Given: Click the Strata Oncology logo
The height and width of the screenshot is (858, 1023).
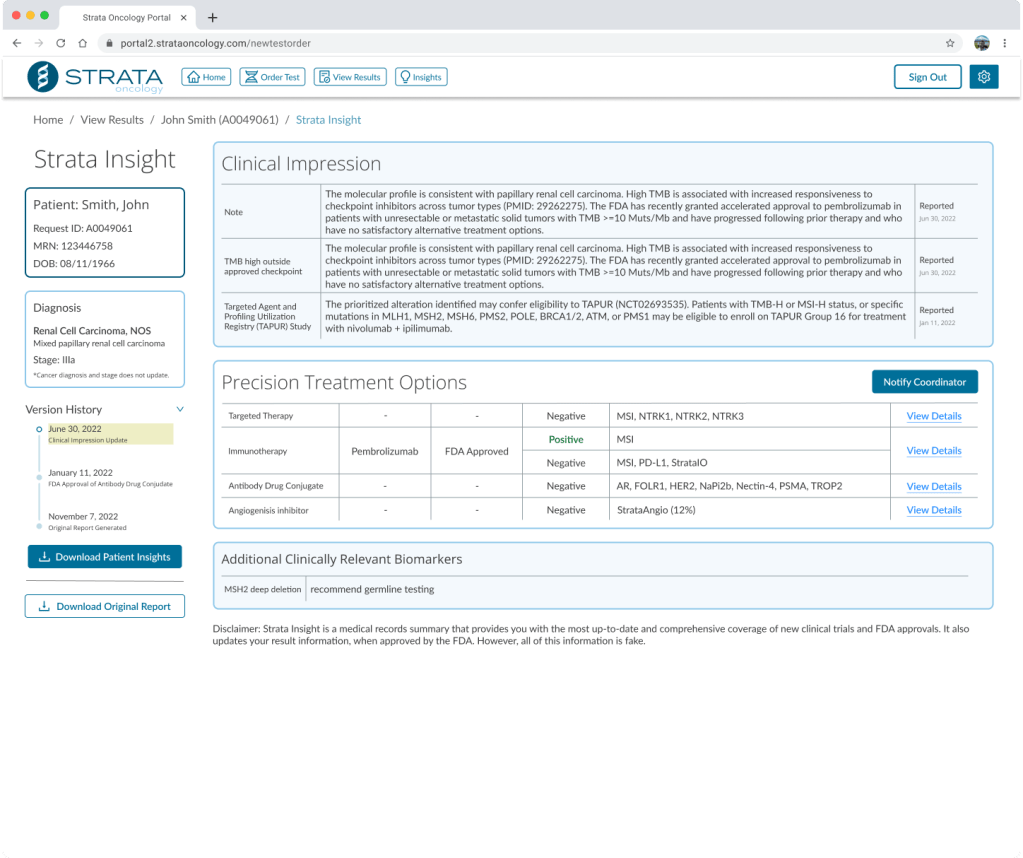Looking at the screenshot, I should click(95, 77).
